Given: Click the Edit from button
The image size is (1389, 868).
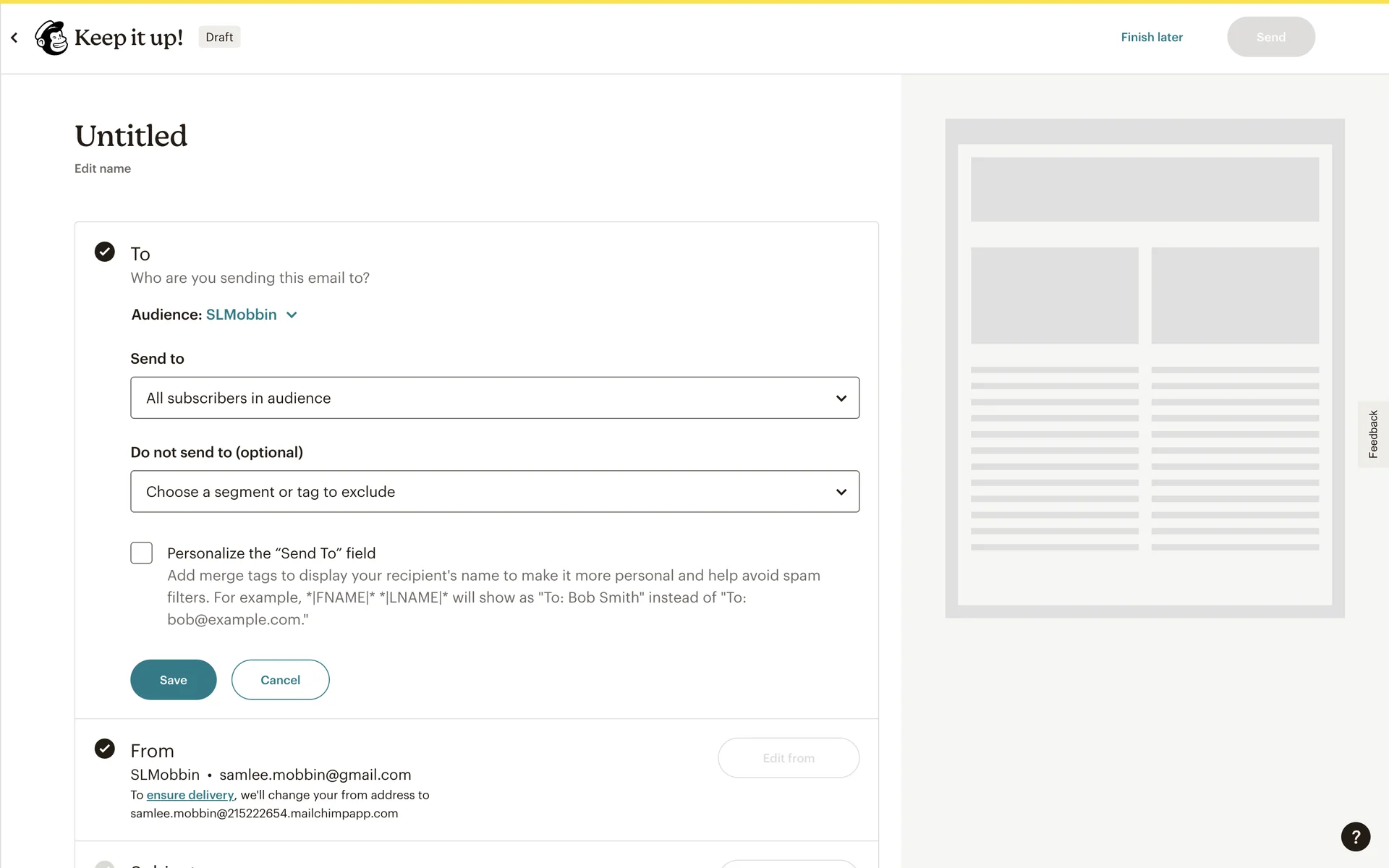Looking at the screenshot, I should click(x=788, y=758).
